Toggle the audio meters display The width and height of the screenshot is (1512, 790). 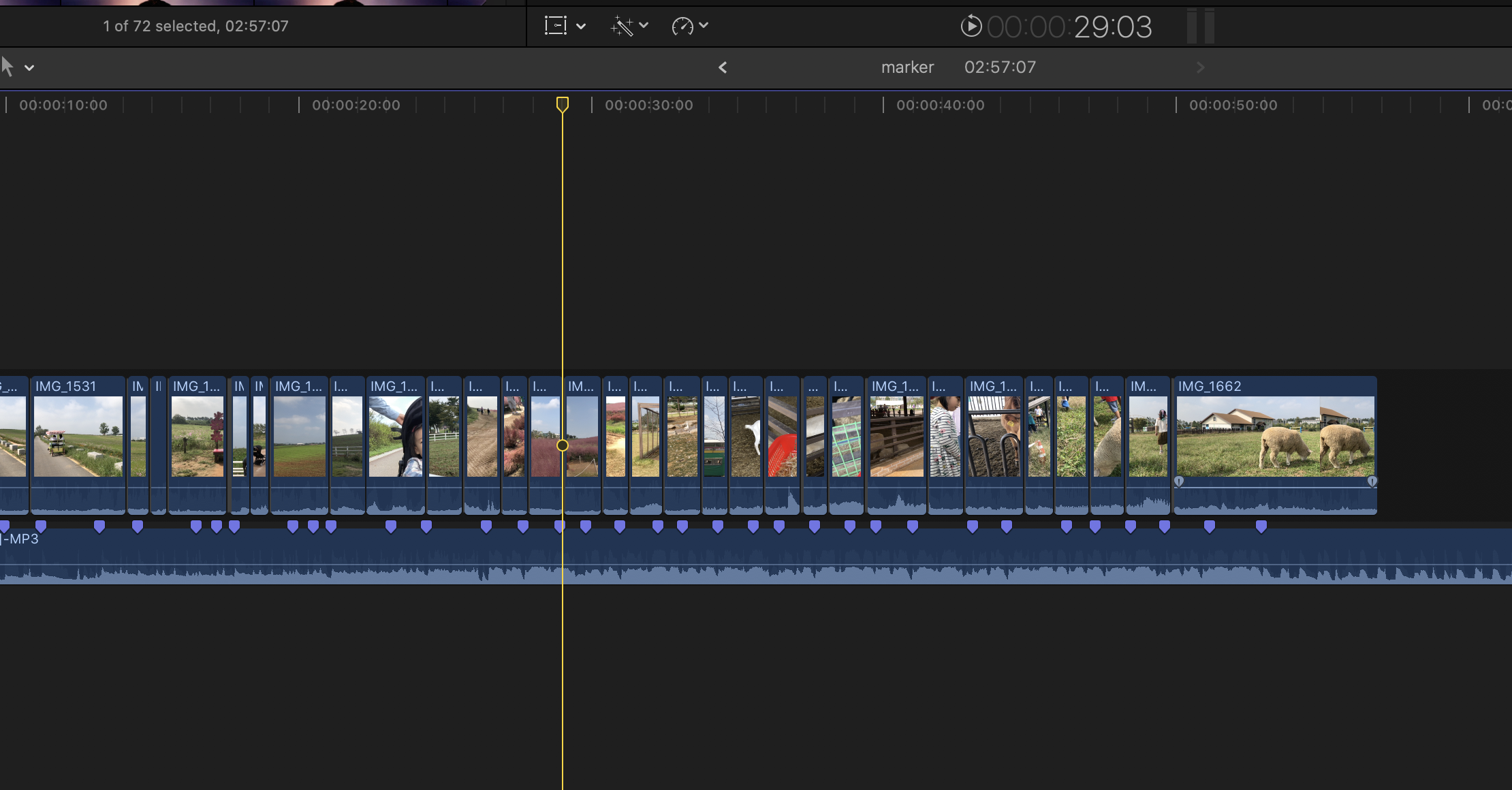tap(1200, 26)
